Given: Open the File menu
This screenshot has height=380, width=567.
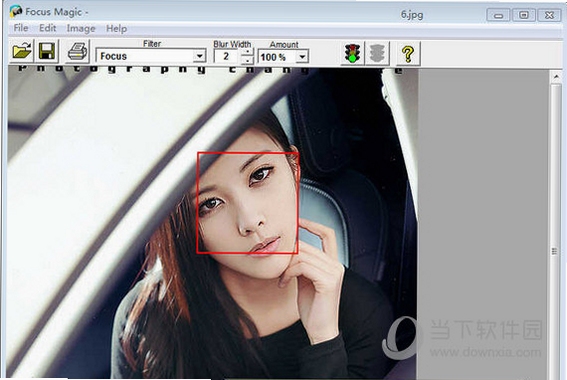Looking at the screenshot, I should (x=21, y=28).
